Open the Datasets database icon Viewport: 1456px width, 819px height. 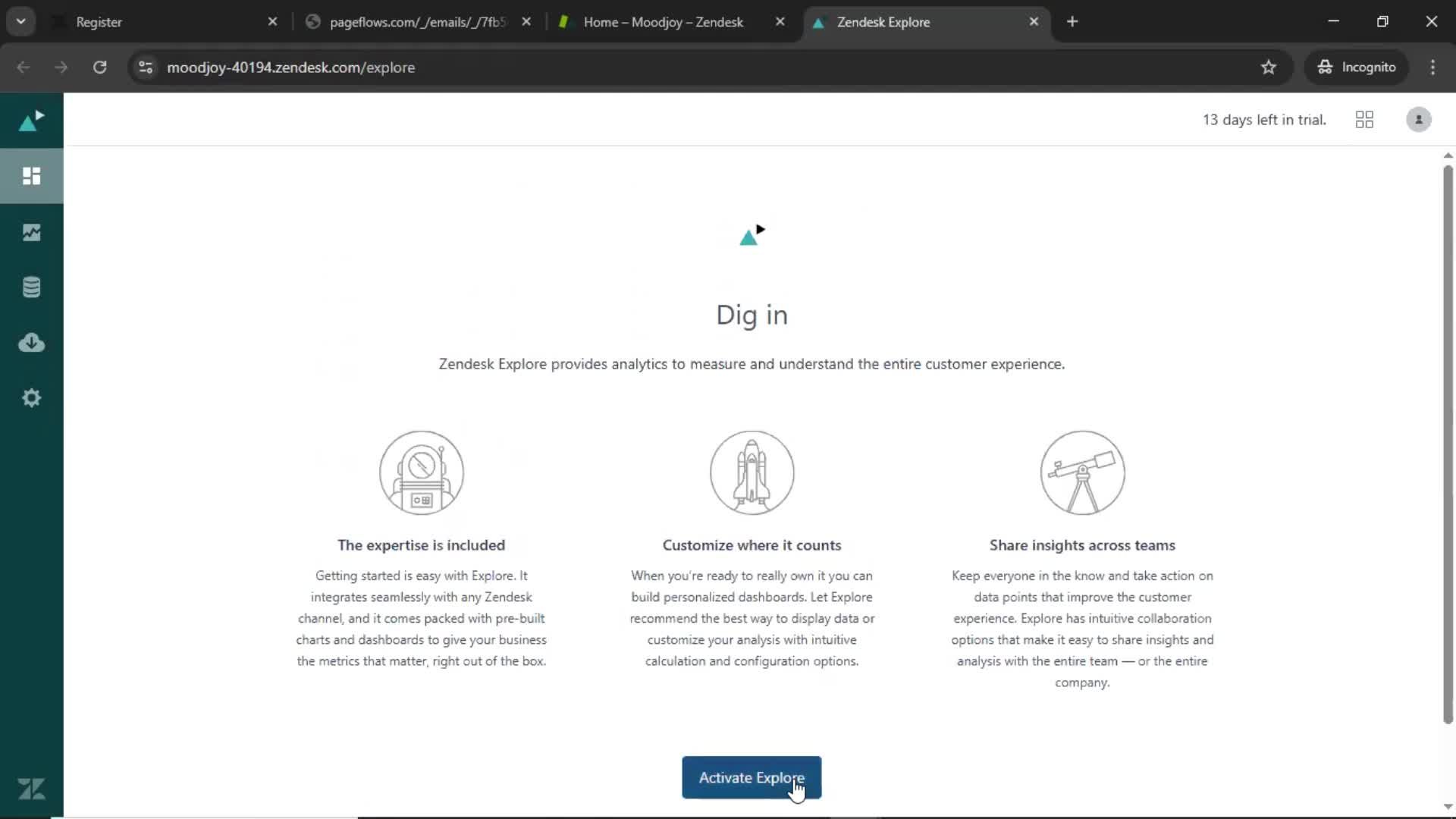point(31,287)
